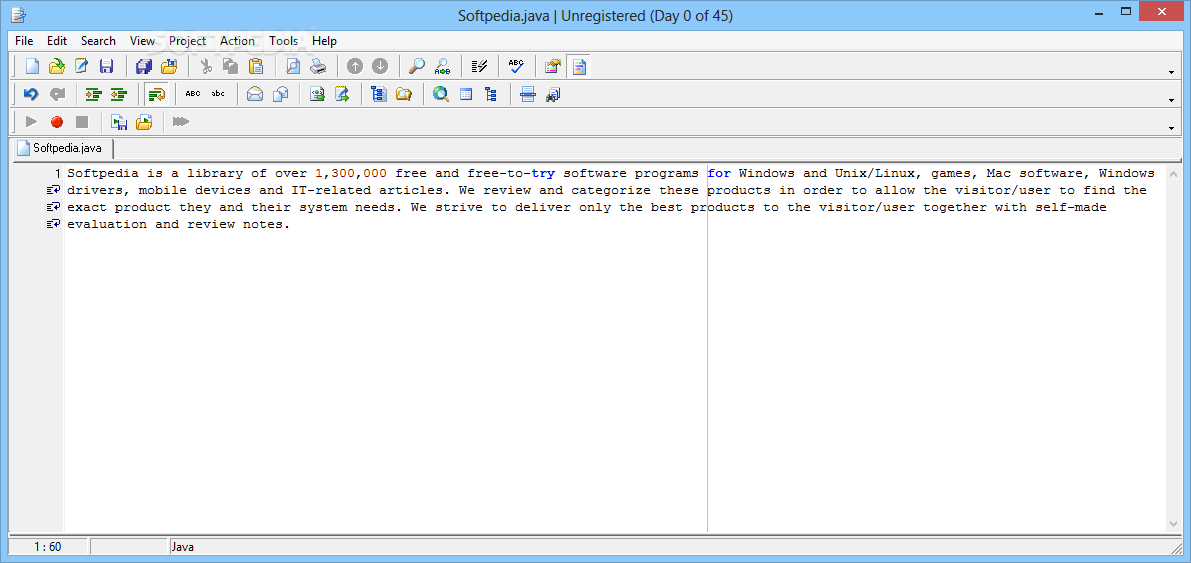Open the Help menu
The image size is (1191, 563).
(324, 41)
